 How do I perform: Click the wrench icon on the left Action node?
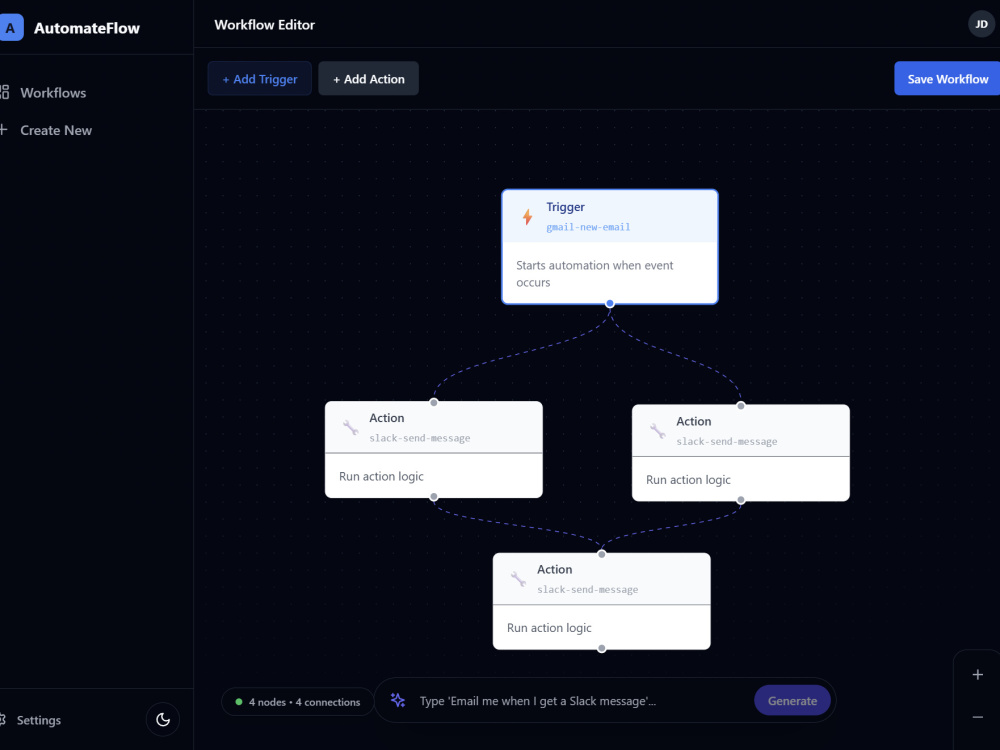point(351,427)
